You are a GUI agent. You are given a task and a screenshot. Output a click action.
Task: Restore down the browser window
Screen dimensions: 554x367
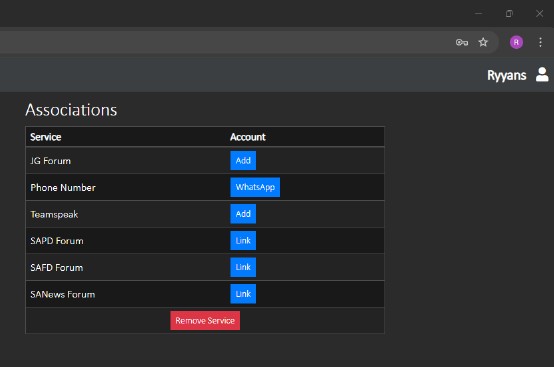[x=509, y=14]
